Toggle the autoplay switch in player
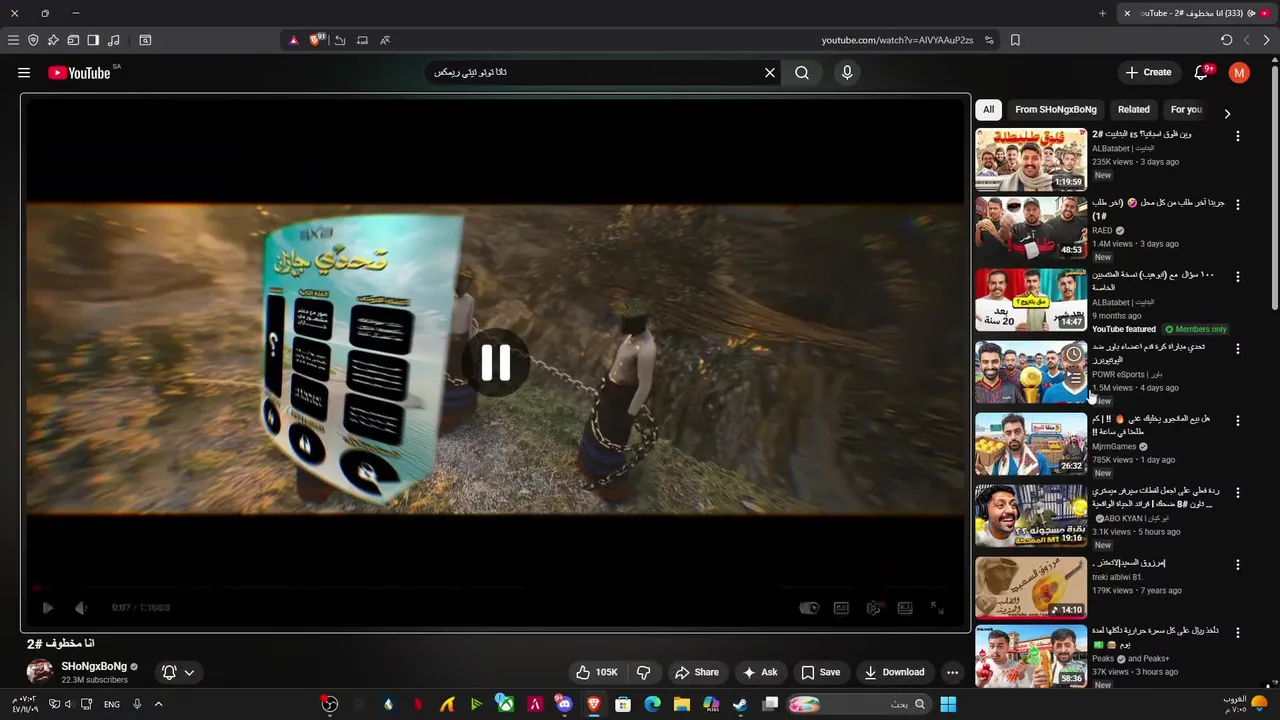This screenshot has width=1280, height=720. pyautogui.click(x=809, y=607)
